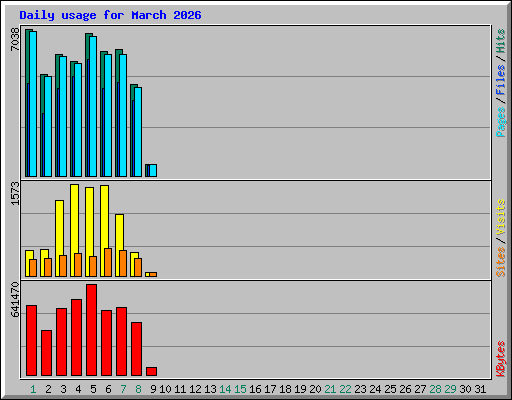Click the small red KBytes bar for day 9

coord(151,371)
